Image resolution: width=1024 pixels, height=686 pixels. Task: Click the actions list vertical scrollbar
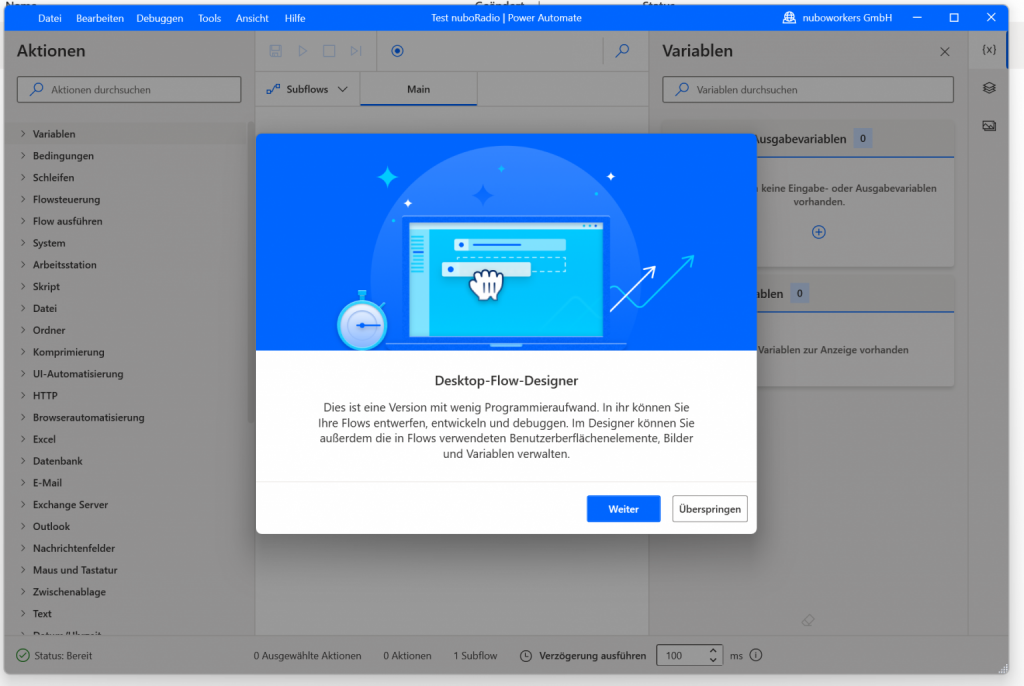(x=250, y=272)
